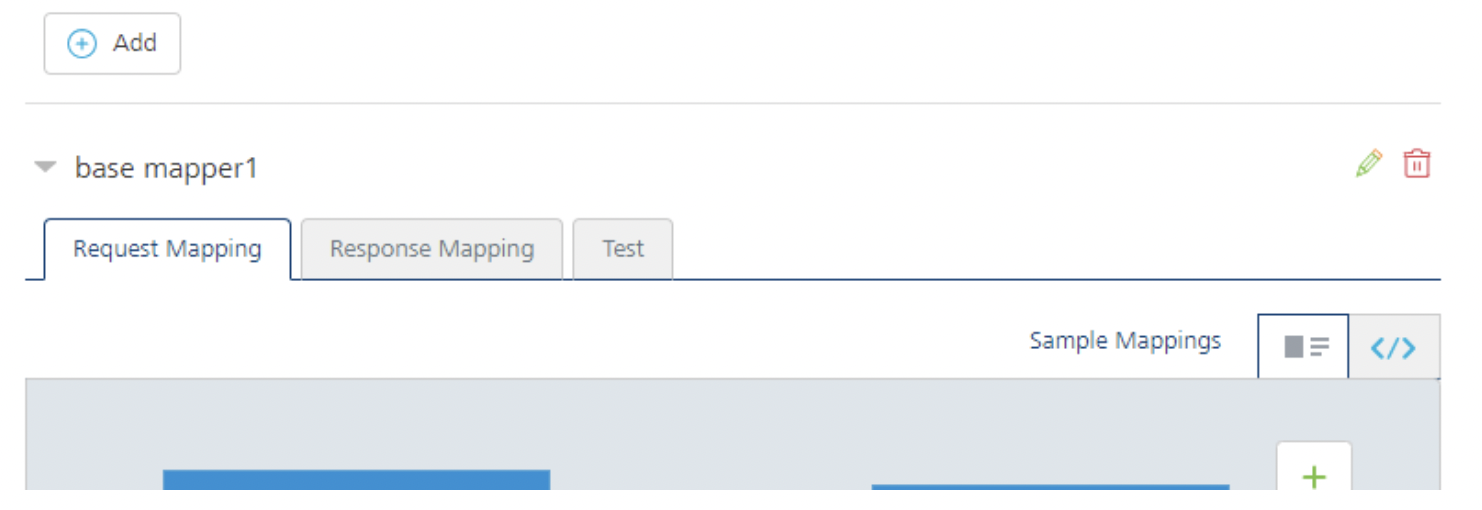Image resolution: width=1482 pixels, height=510 pixels.
Task: Switch to the code view icon
Action: pos(1393,347)
